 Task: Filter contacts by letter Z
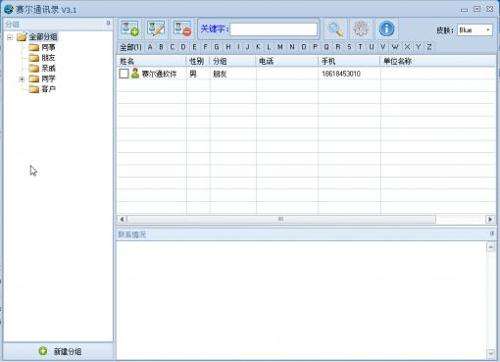pos(429,47)
